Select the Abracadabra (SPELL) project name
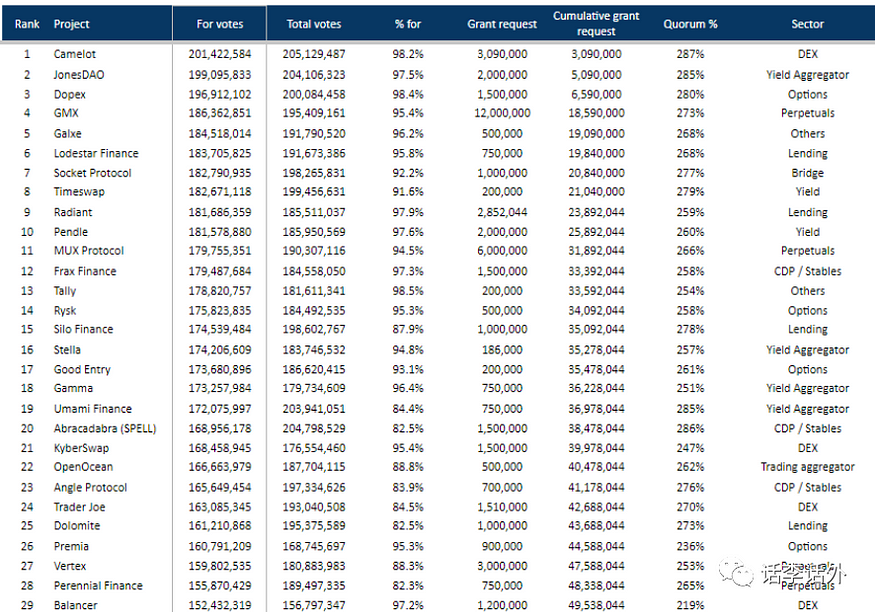The image size is (875, 612). [105, 428]
